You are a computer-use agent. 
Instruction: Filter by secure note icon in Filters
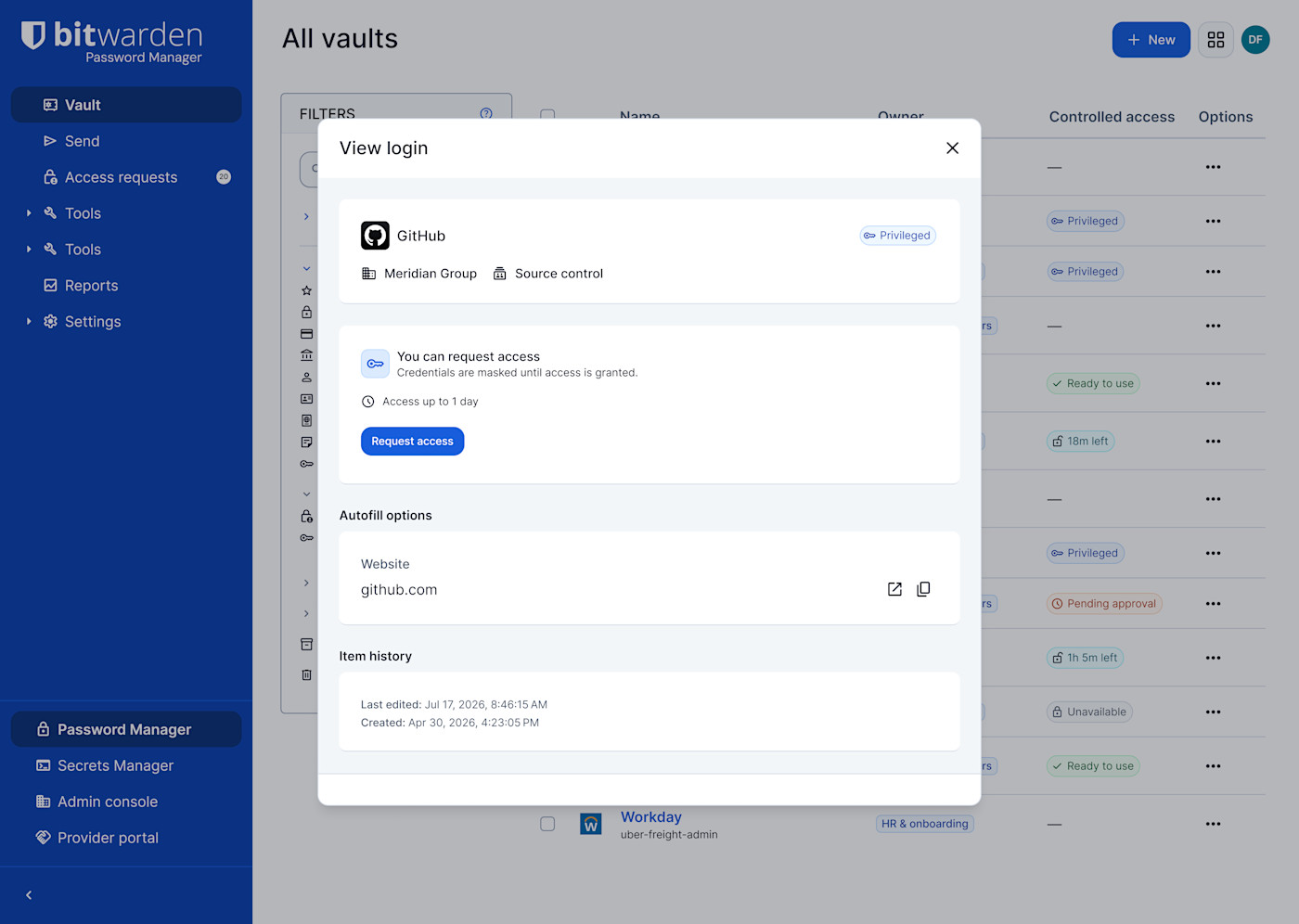tap(306, 443)
